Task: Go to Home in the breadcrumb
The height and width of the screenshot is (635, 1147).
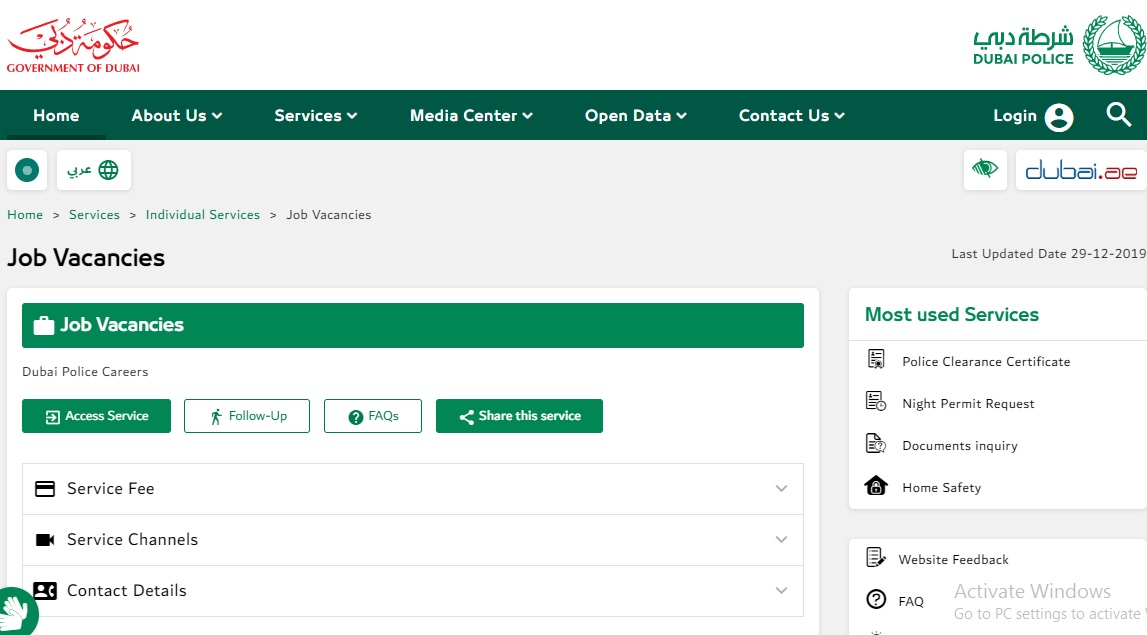Action: (25, 215)
